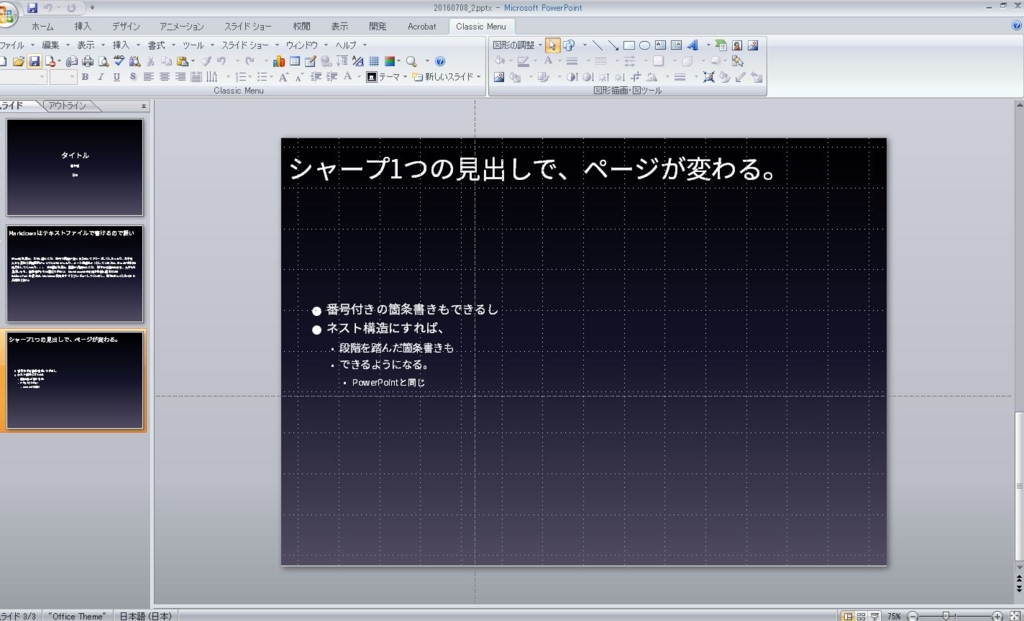Select the Markdown slide 2 thumbnail
1024x621 pixels.
(74, 274)
